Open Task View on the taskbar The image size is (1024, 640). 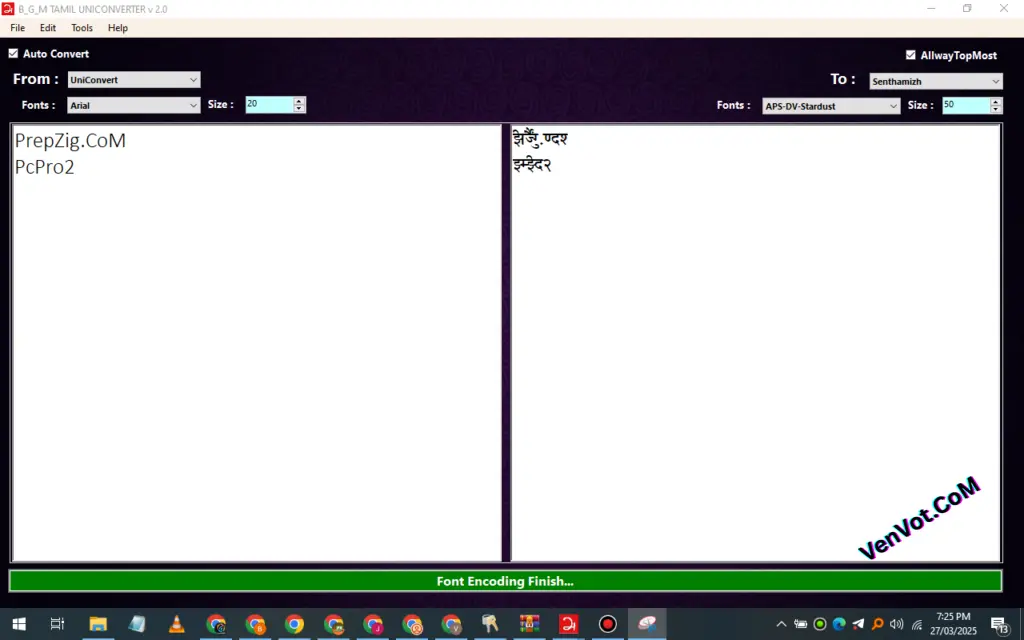click(57, 624)
